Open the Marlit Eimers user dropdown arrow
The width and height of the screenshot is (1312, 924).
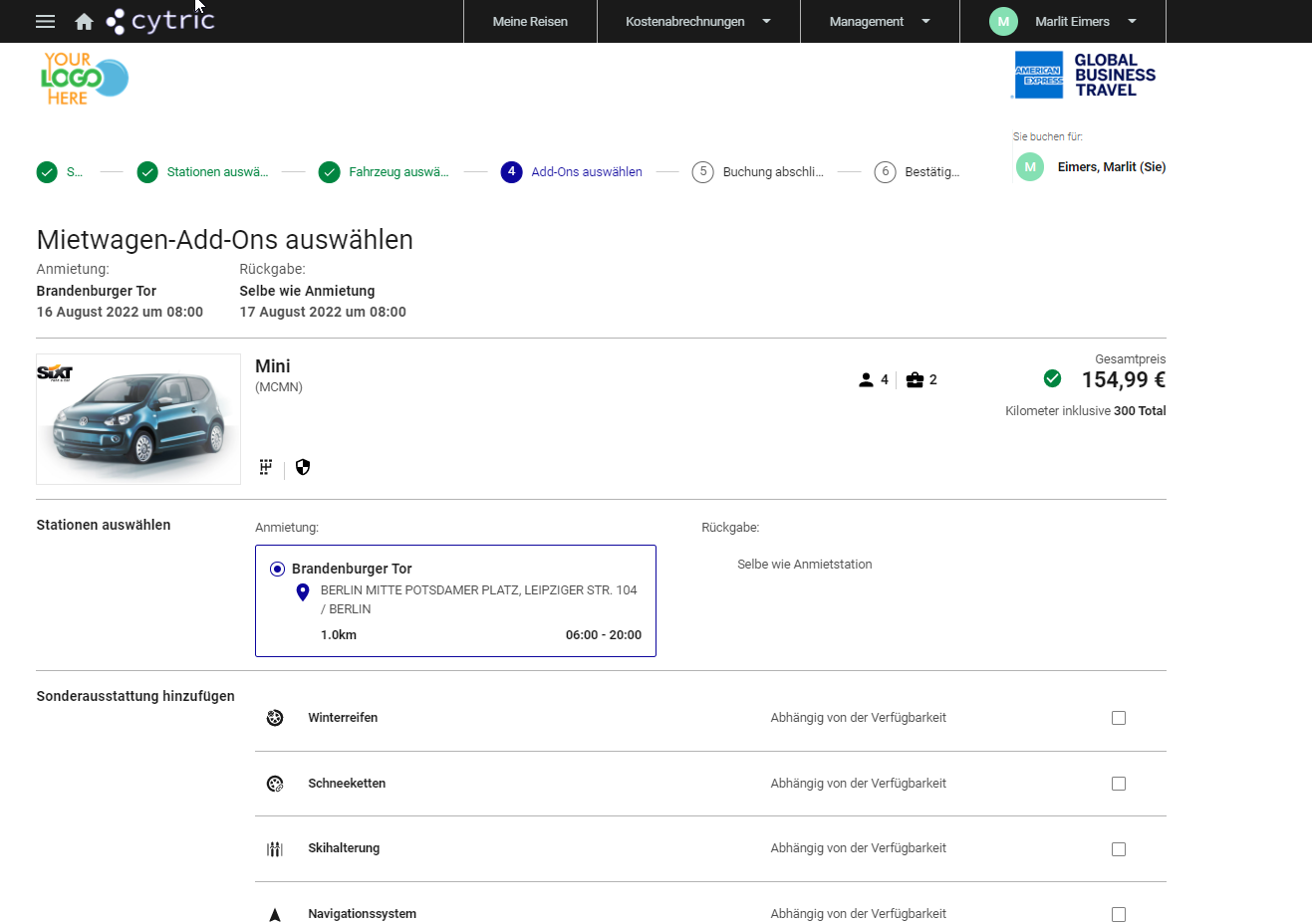point(1132,21)
